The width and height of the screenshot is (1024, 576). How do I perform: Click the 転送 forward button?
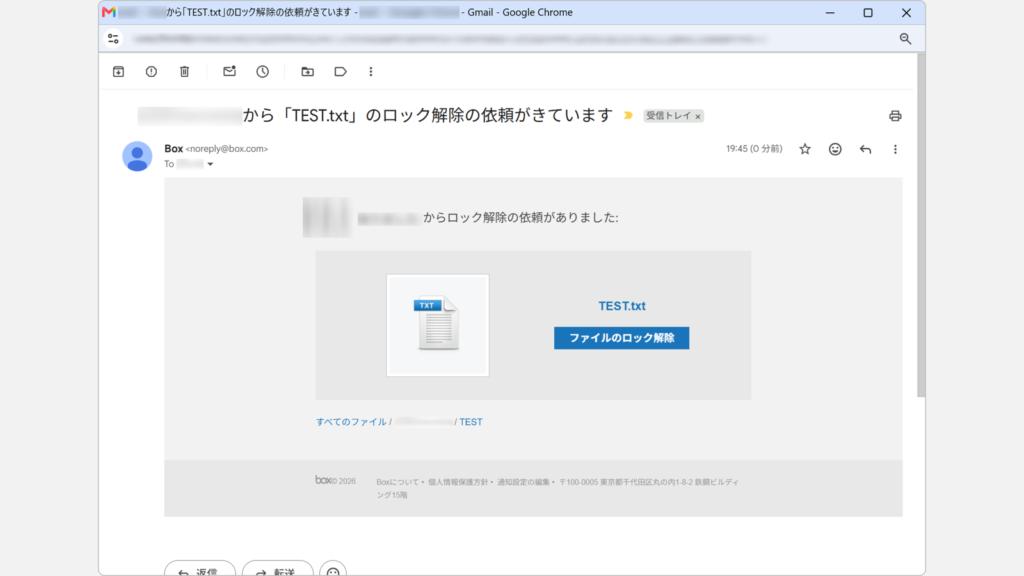(278, 569)
